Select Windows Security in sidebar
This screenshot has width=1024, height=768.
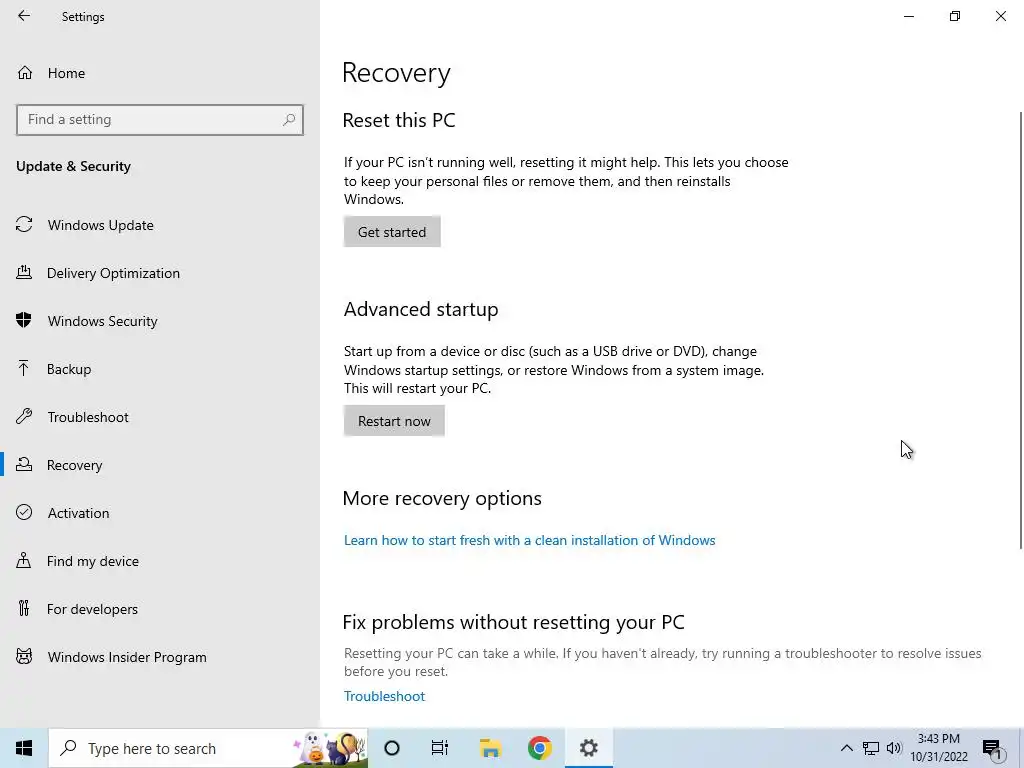point(103,321)
